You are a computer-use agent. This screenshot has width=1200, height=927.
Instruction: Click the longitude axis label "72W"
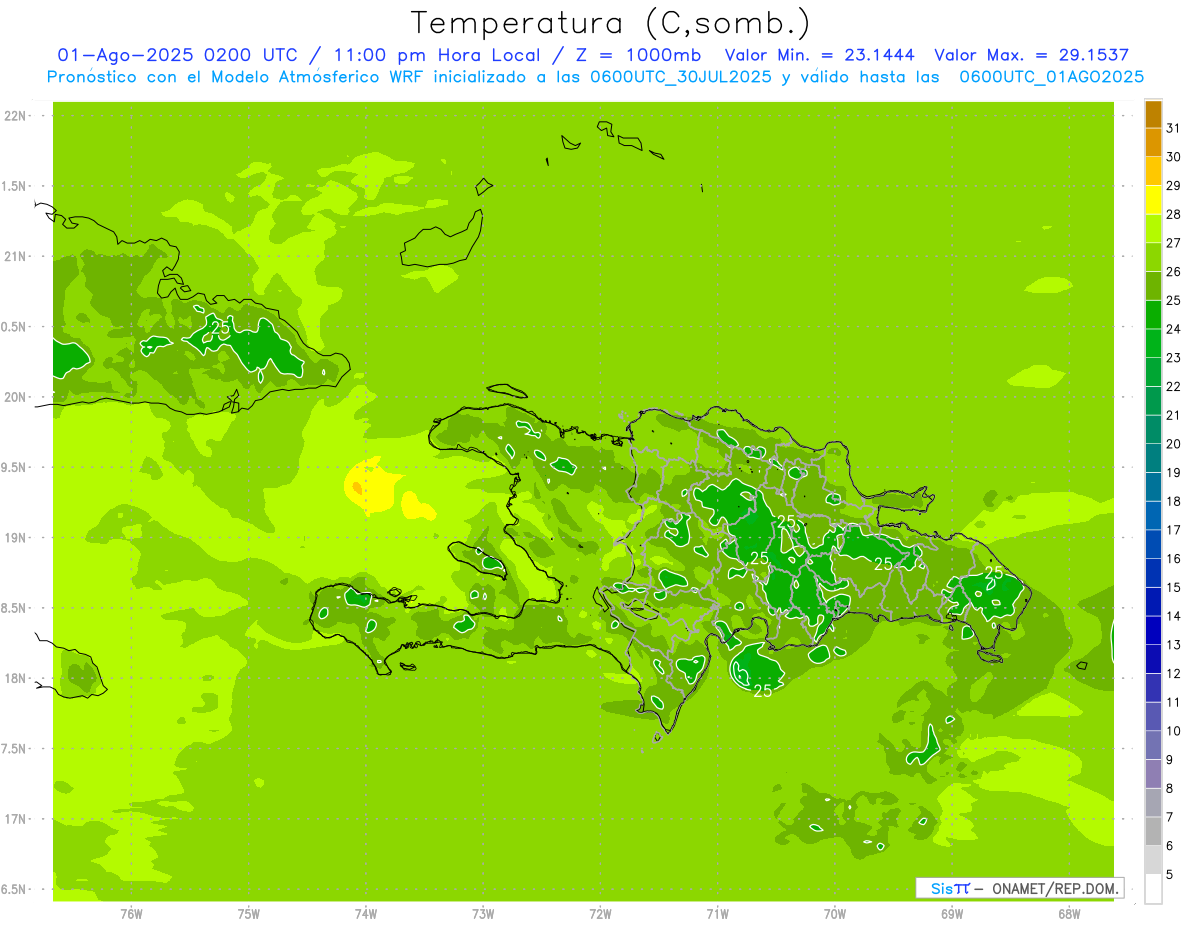[x=600, y=914]
